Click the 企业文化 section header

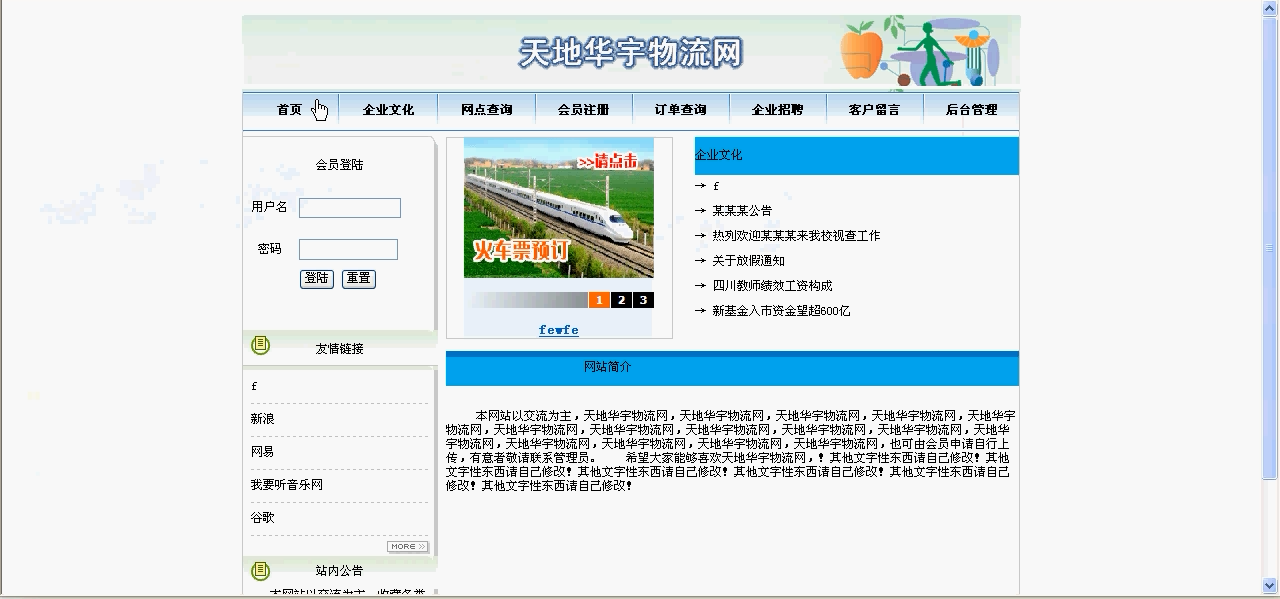(857, 156)
